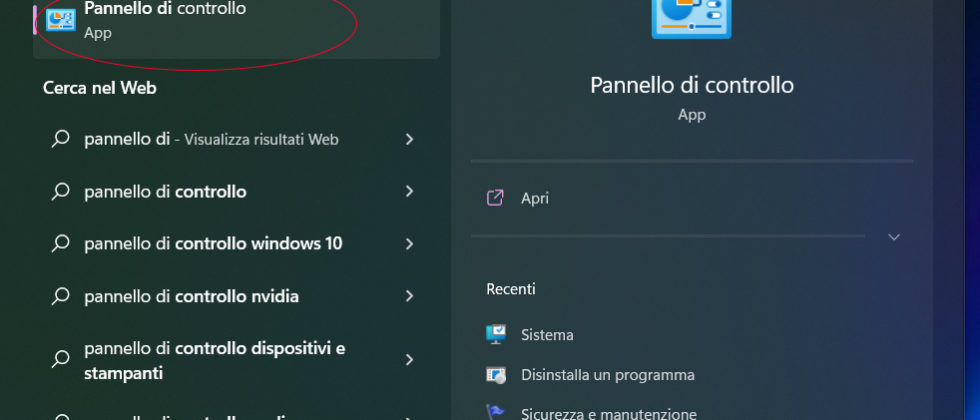
Task: Click magnifier icon next to 'pannello di controllo windows 10'
Action: (60, 243)
